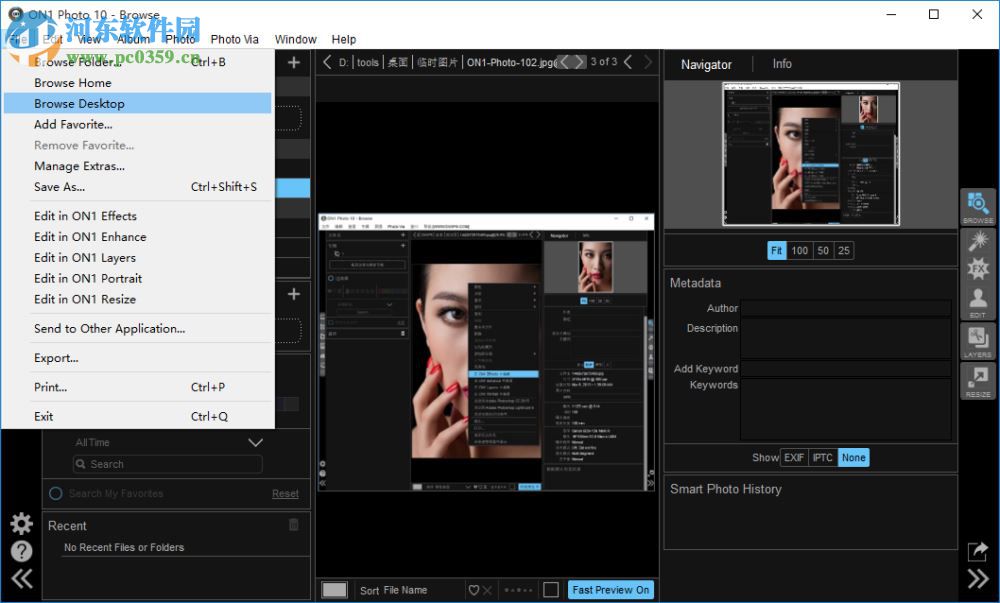
Task: Expand the All Time date filter dropdown
Action: point(255,442)
